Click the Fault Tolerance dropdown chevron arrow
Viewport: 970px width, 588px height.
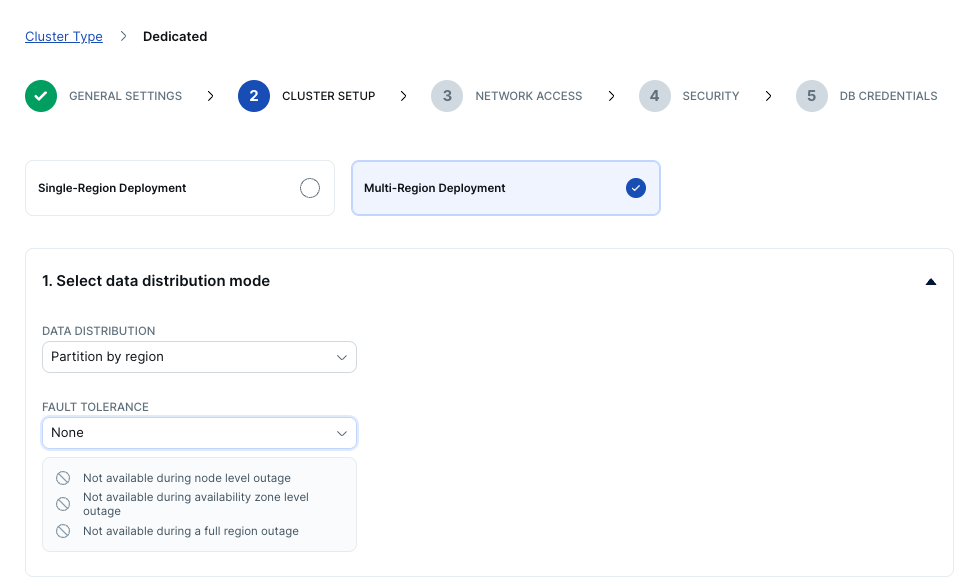coord(341,433)
